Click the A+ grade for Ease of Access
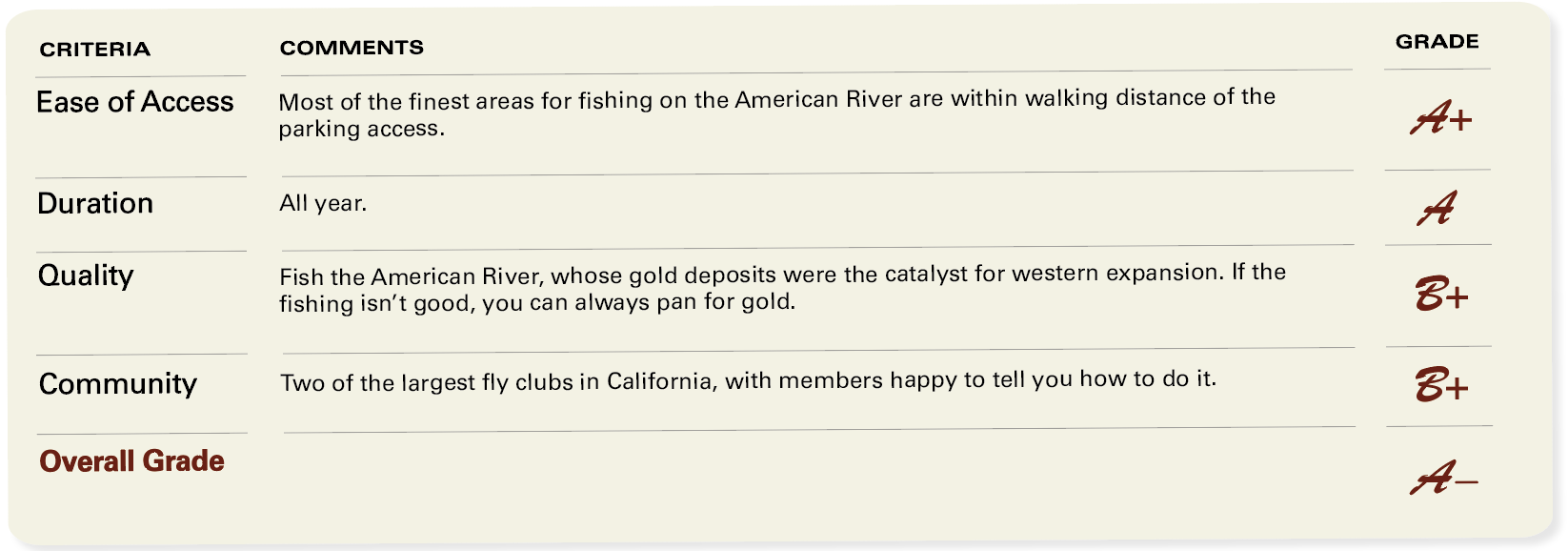The image size is (1568, 551). 1440,119
